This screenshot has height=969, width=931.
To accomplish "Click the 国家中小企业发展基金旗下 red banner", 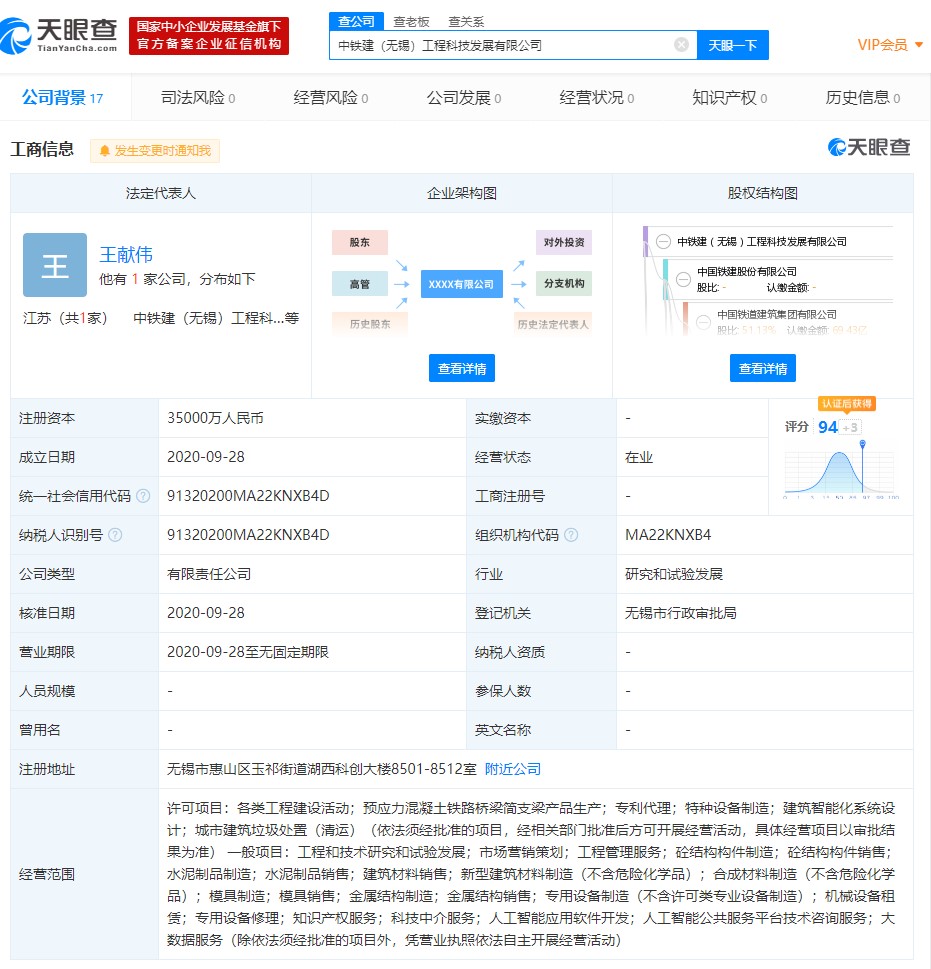I will [209, 36].
